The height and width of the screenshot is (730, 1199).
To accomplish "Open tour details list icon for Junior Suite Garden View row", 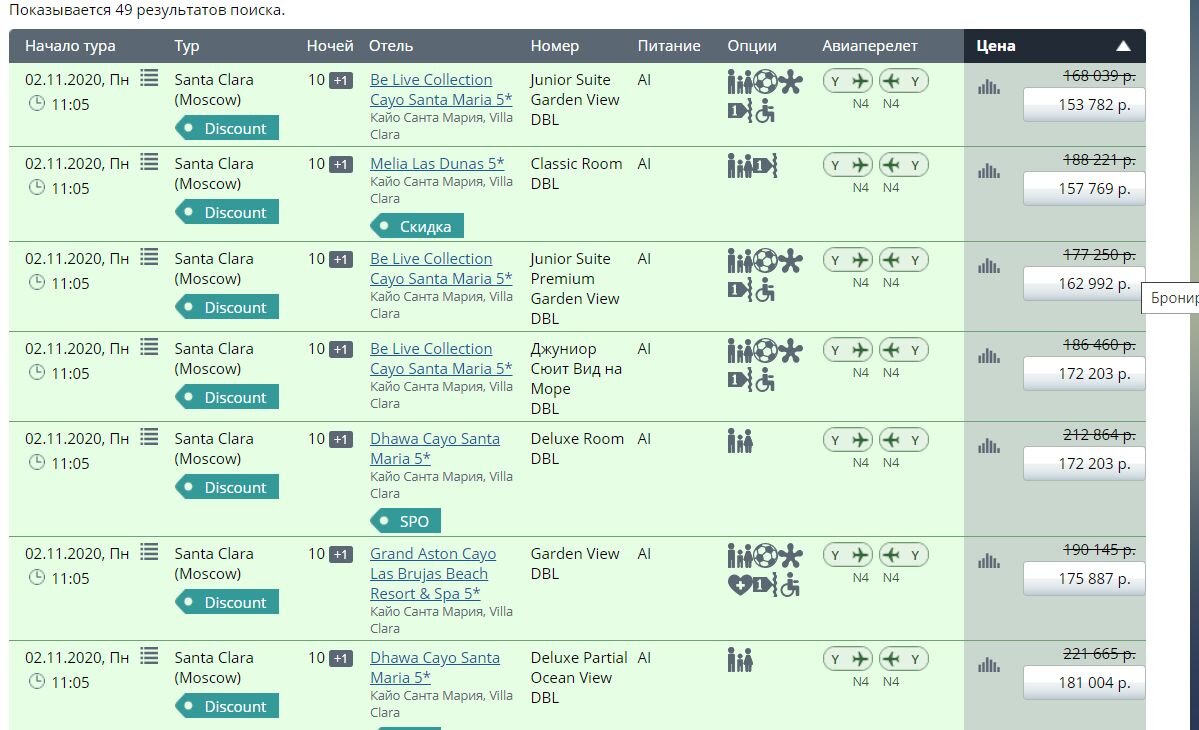I will pyautogui.click(x=149, y=78).
